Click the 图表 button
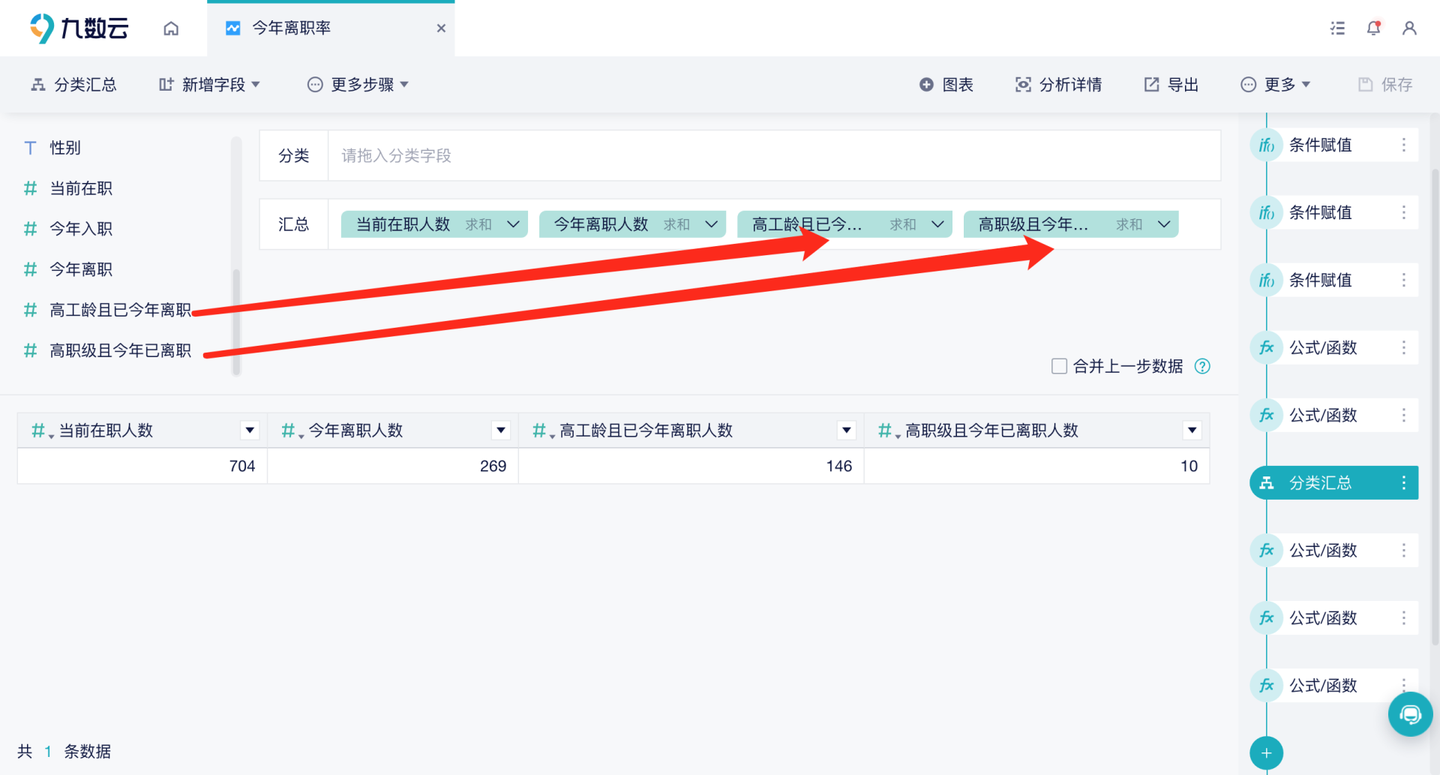This screenshot has width=1440, height=775. [946, 85]
